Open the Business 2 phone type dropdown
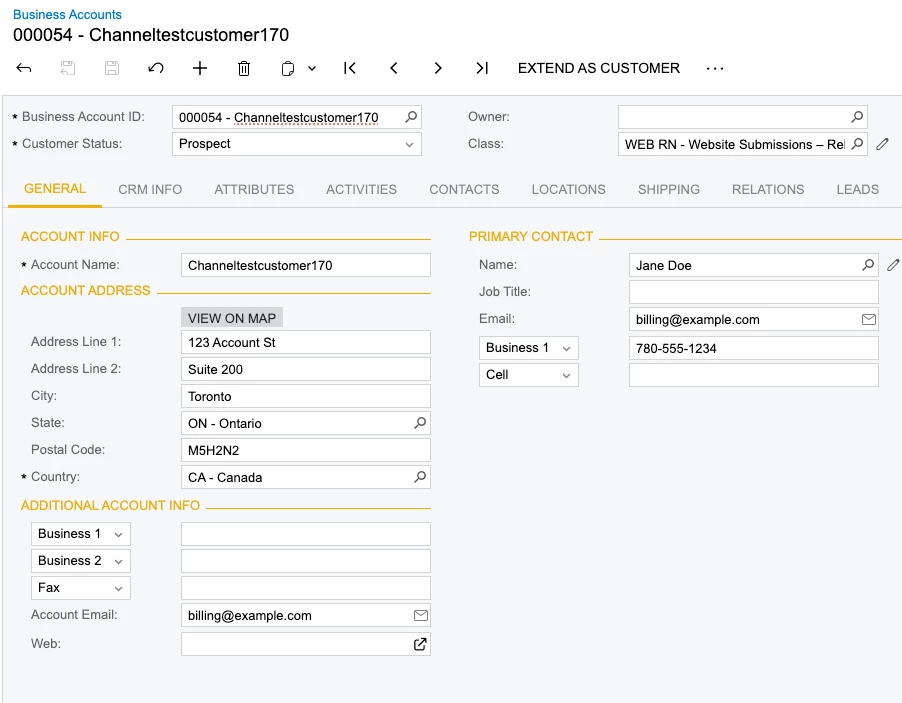902x703 pixels. click(x=81, y=561)
